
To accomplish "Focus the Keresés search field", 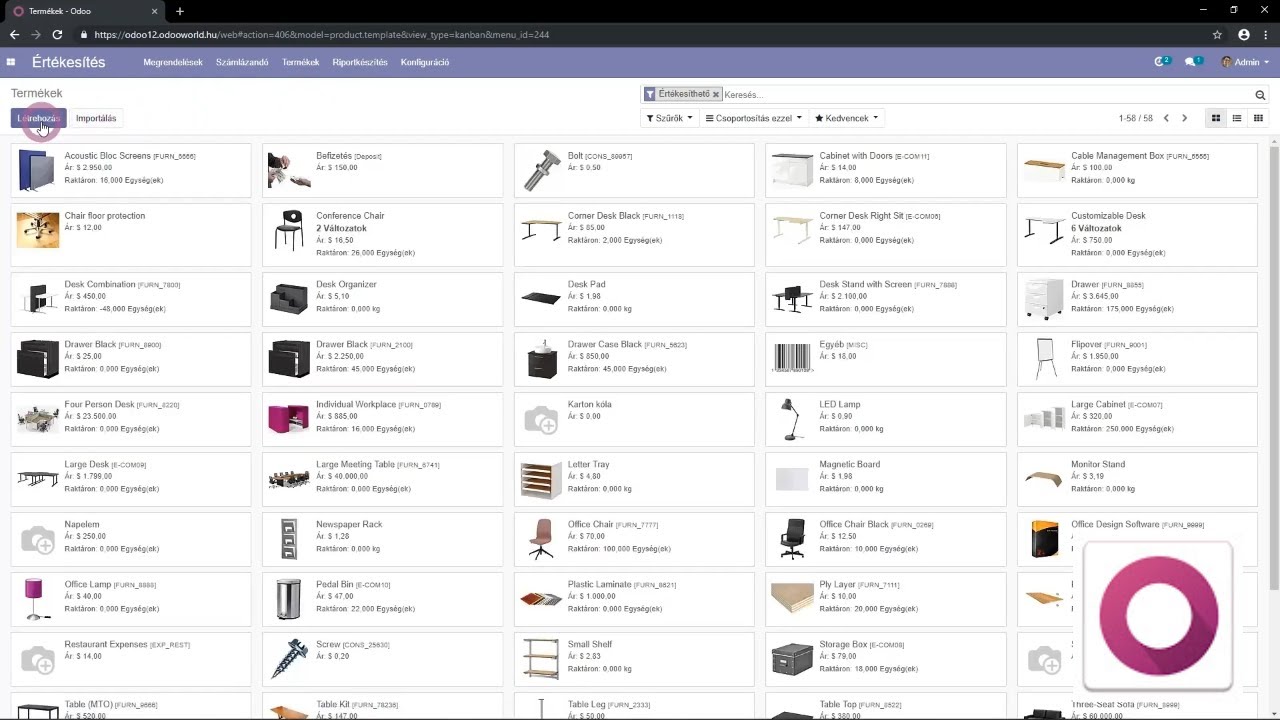I will pos(985,95).
